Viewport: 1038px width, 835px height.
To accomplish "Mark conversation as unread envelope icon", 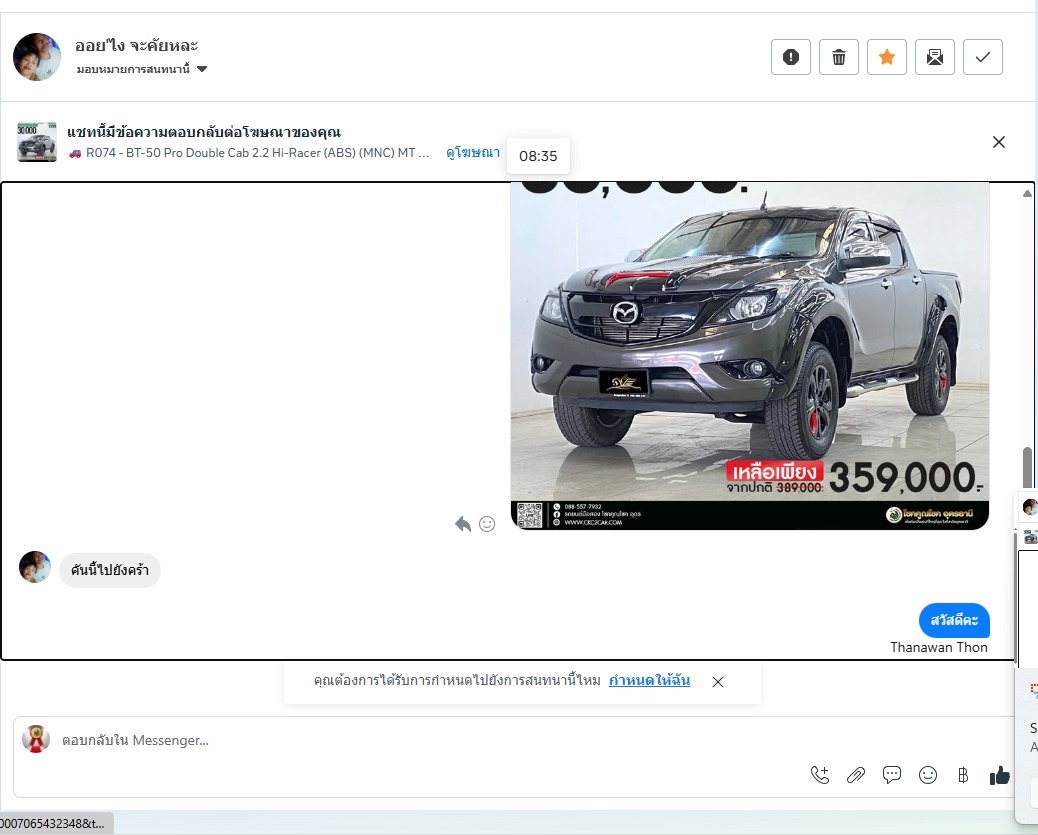I will (935, 57).
